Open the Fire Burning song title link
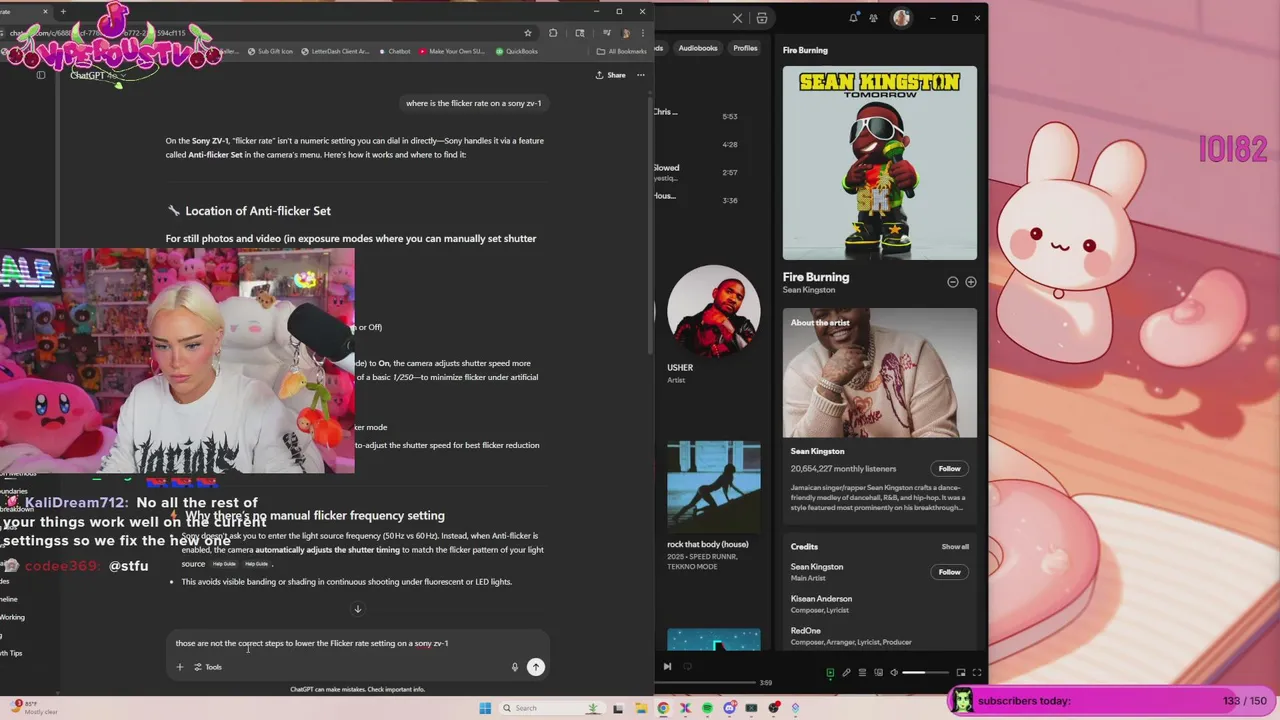This screenshot has height=720, width=1280. [x=816, y=277]
